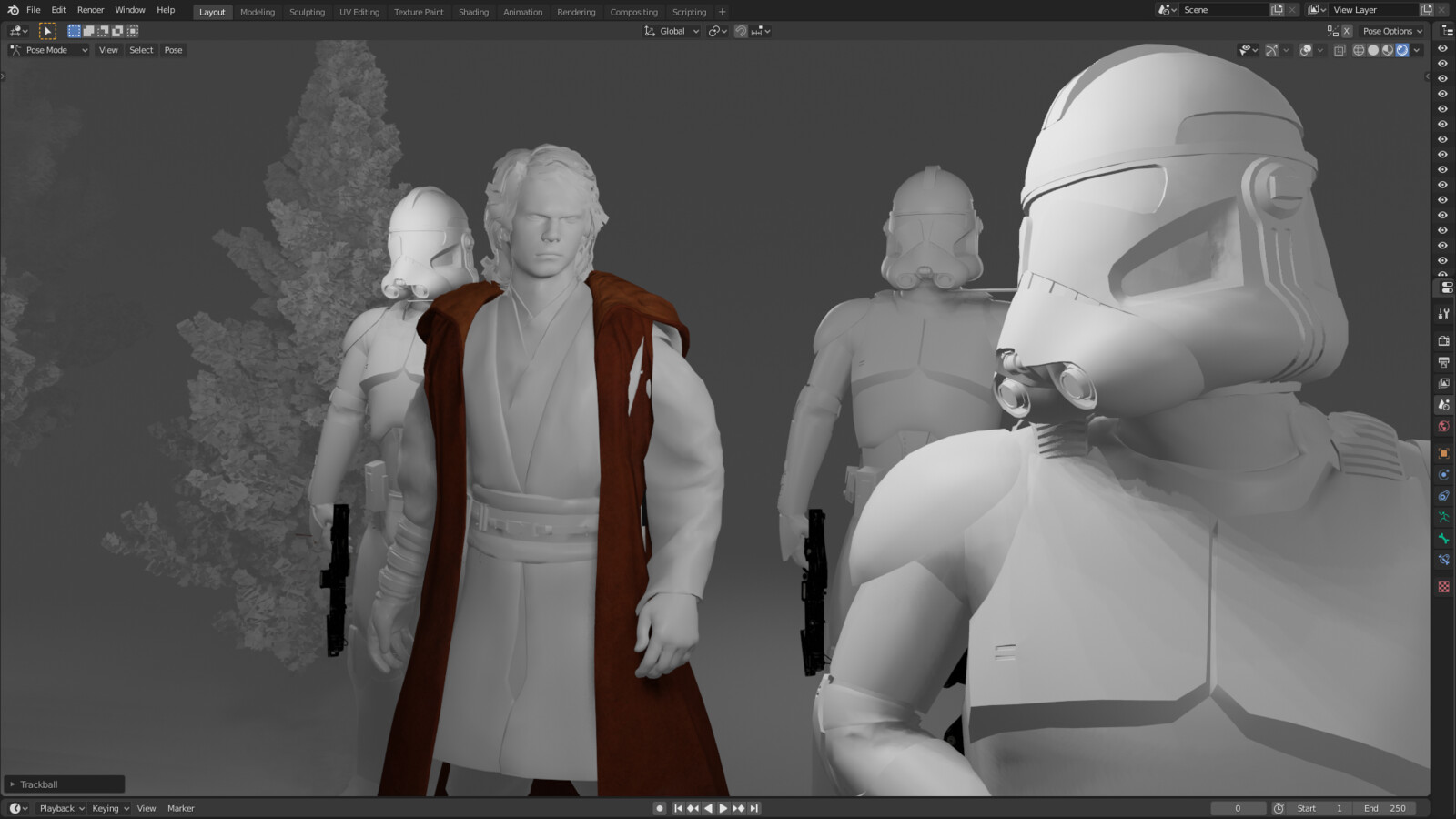Open the Armature data properties tab
The height and width of the screenshot is (819, 1456).
1443,518
